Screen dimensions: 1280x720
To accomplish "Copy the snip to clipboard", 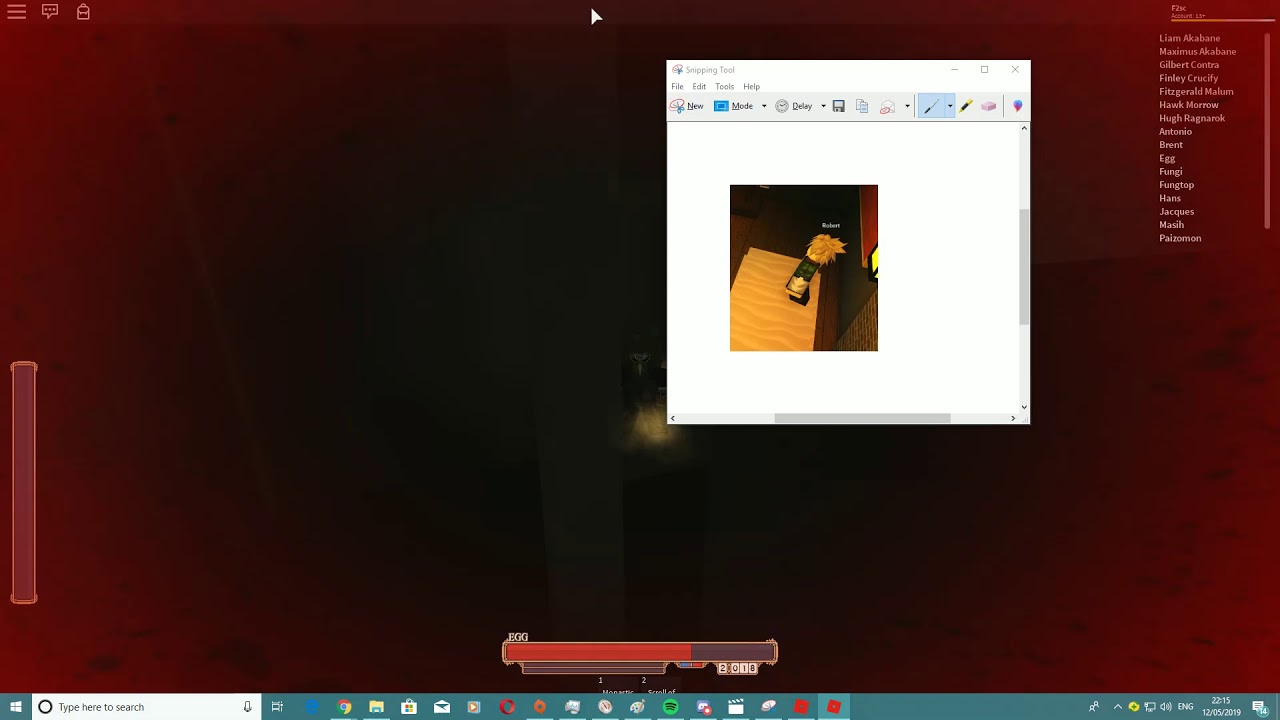I will [x=862, y=106].
